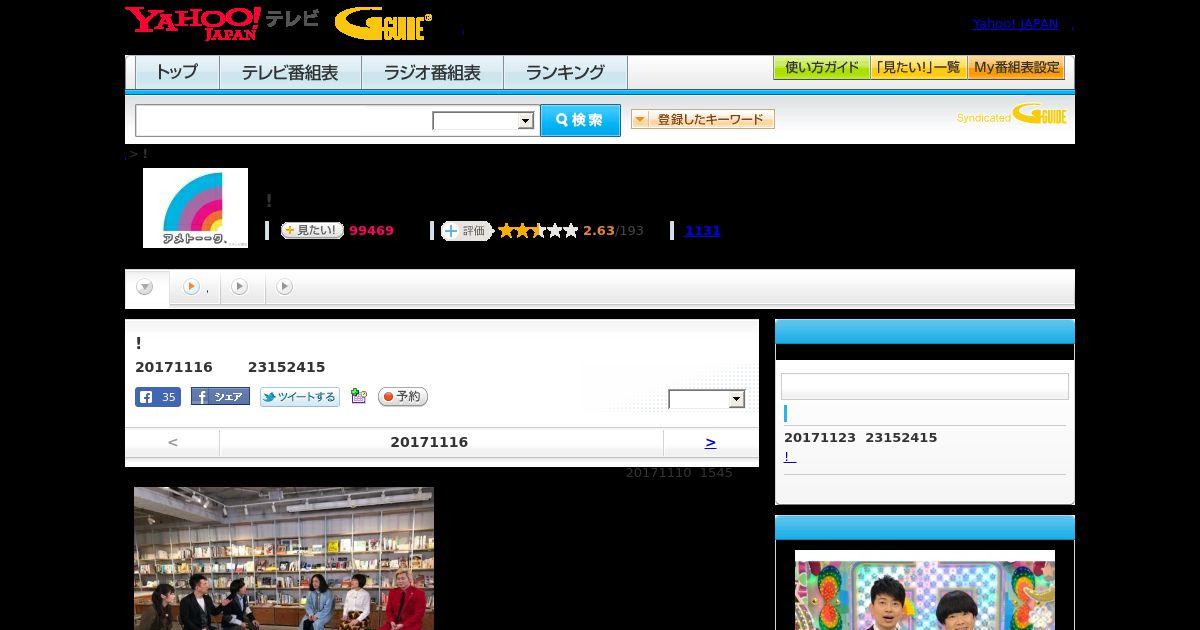
Task: Expand 登録したキーワード dropdown
Action: point(703,119)
